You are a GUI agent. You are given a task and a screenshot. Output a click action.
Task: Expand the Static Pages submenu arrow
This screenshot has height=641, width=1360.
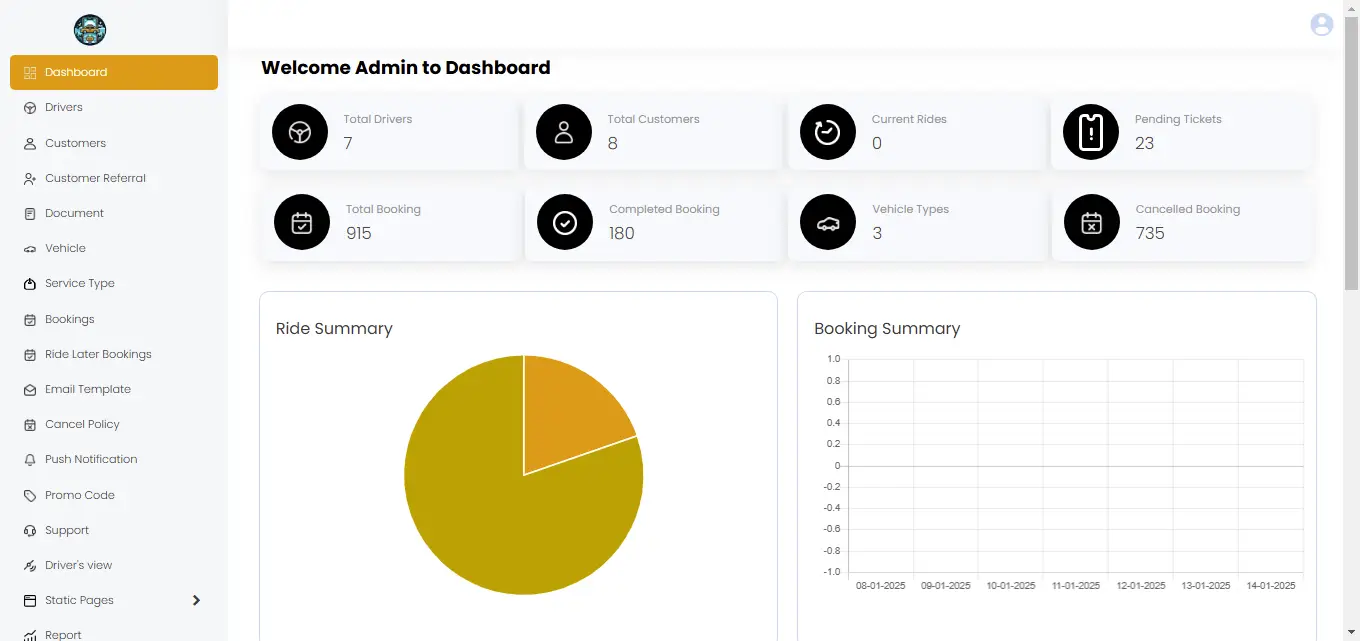(196, 600)
